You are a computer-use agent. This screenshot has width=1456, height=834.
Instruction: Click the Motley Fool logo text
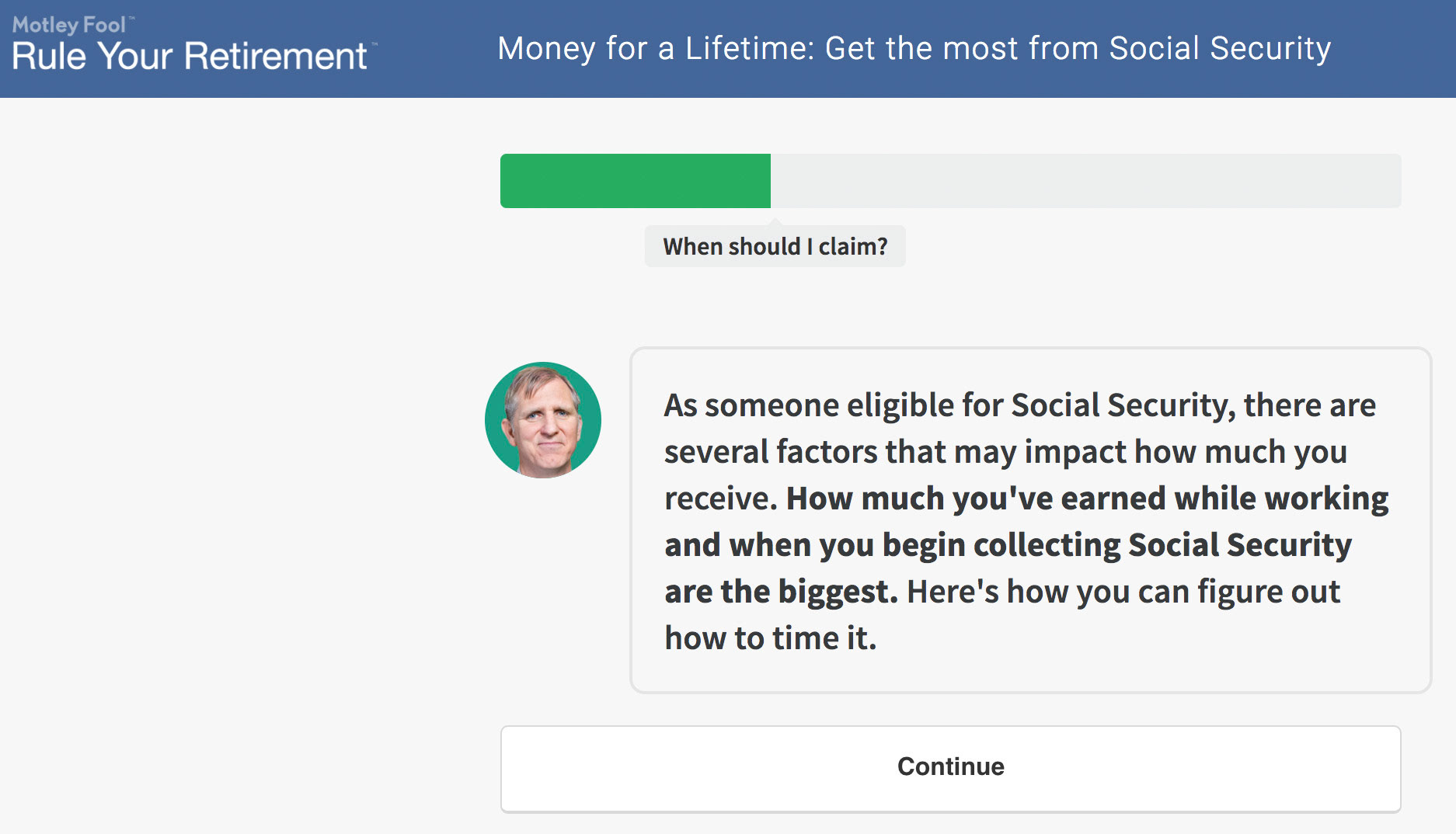[69, 25]
